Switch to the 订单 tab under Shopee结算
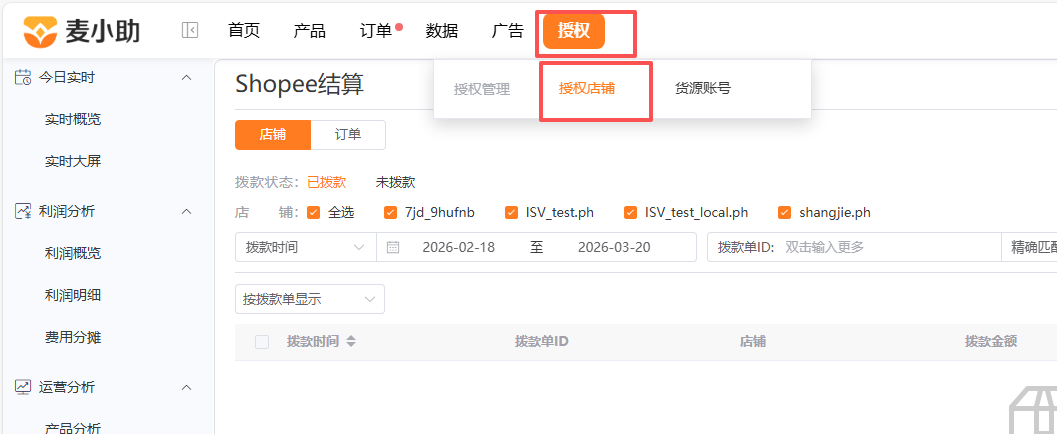1057x434 pixels. (x=348, y=135)
